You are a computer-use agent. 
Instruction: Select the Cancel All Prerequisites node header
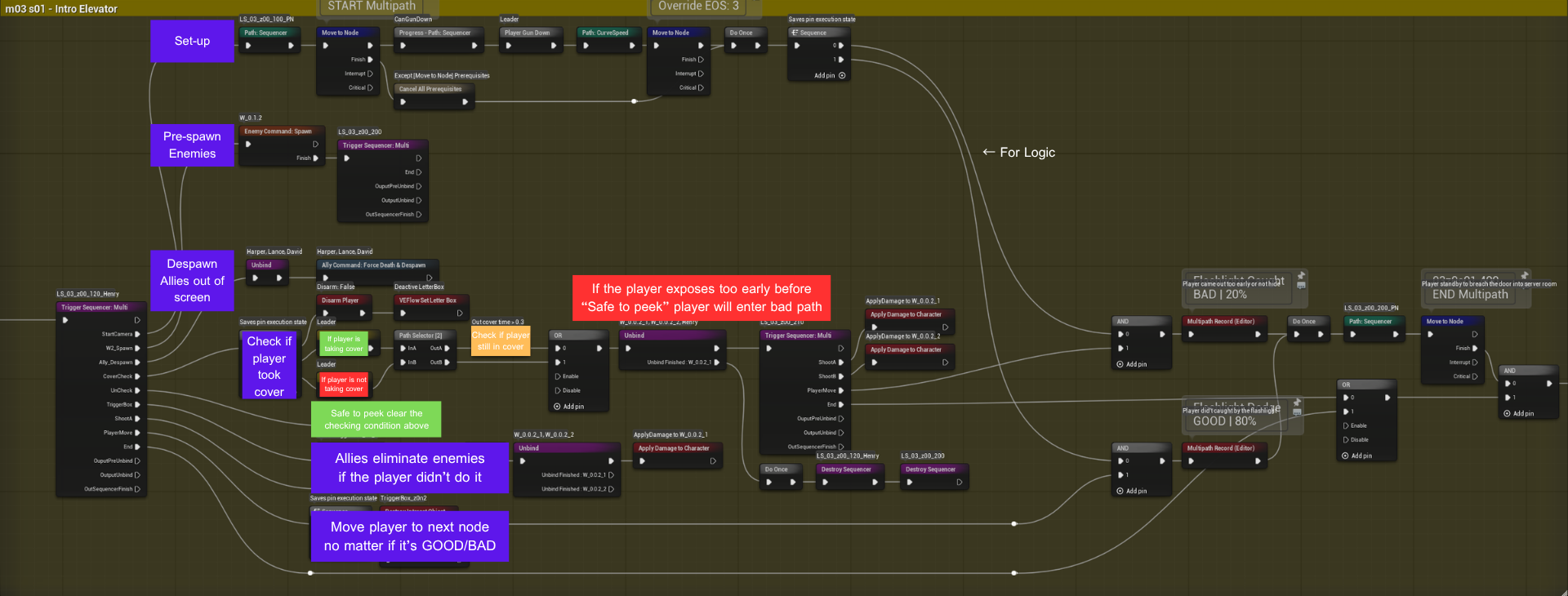point(434,89)
